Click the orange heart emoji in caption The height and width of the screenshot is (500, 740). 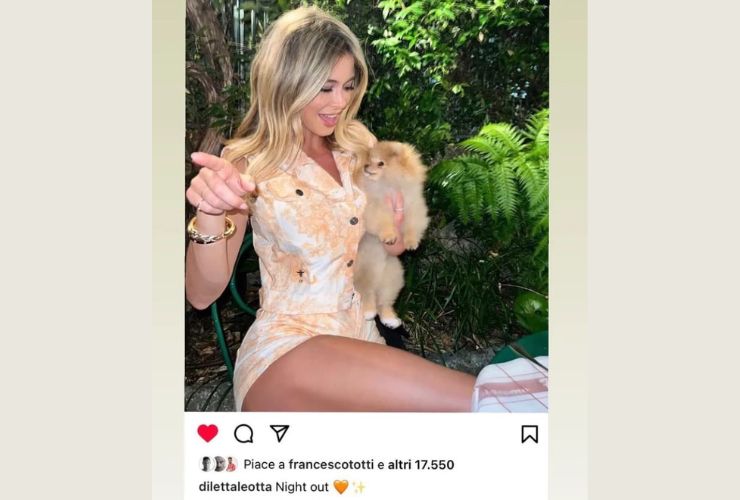click(x=341, y=487)
